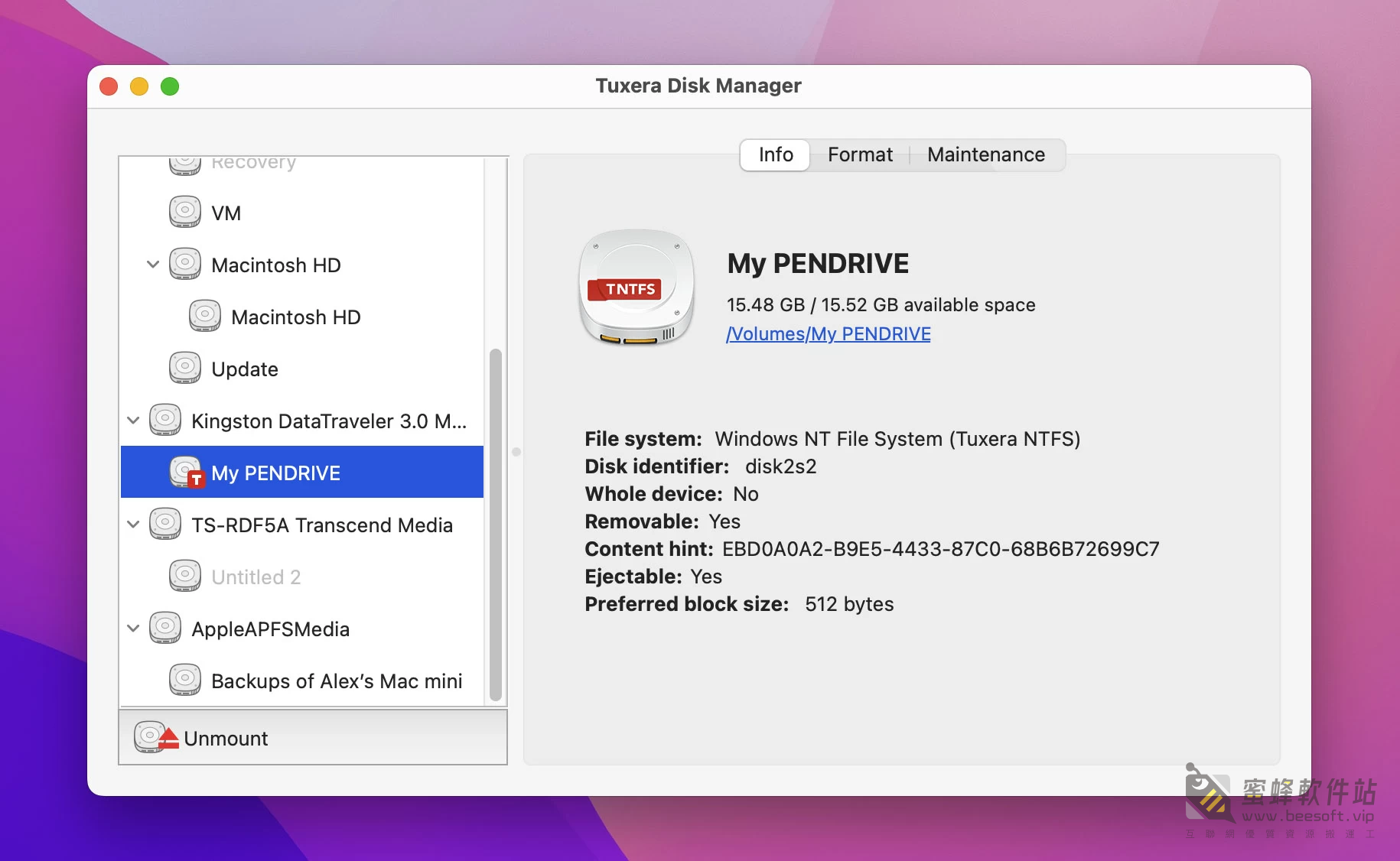1400x861 pixels.
Task: Select the Update volume
Action: tap(302, 369)
